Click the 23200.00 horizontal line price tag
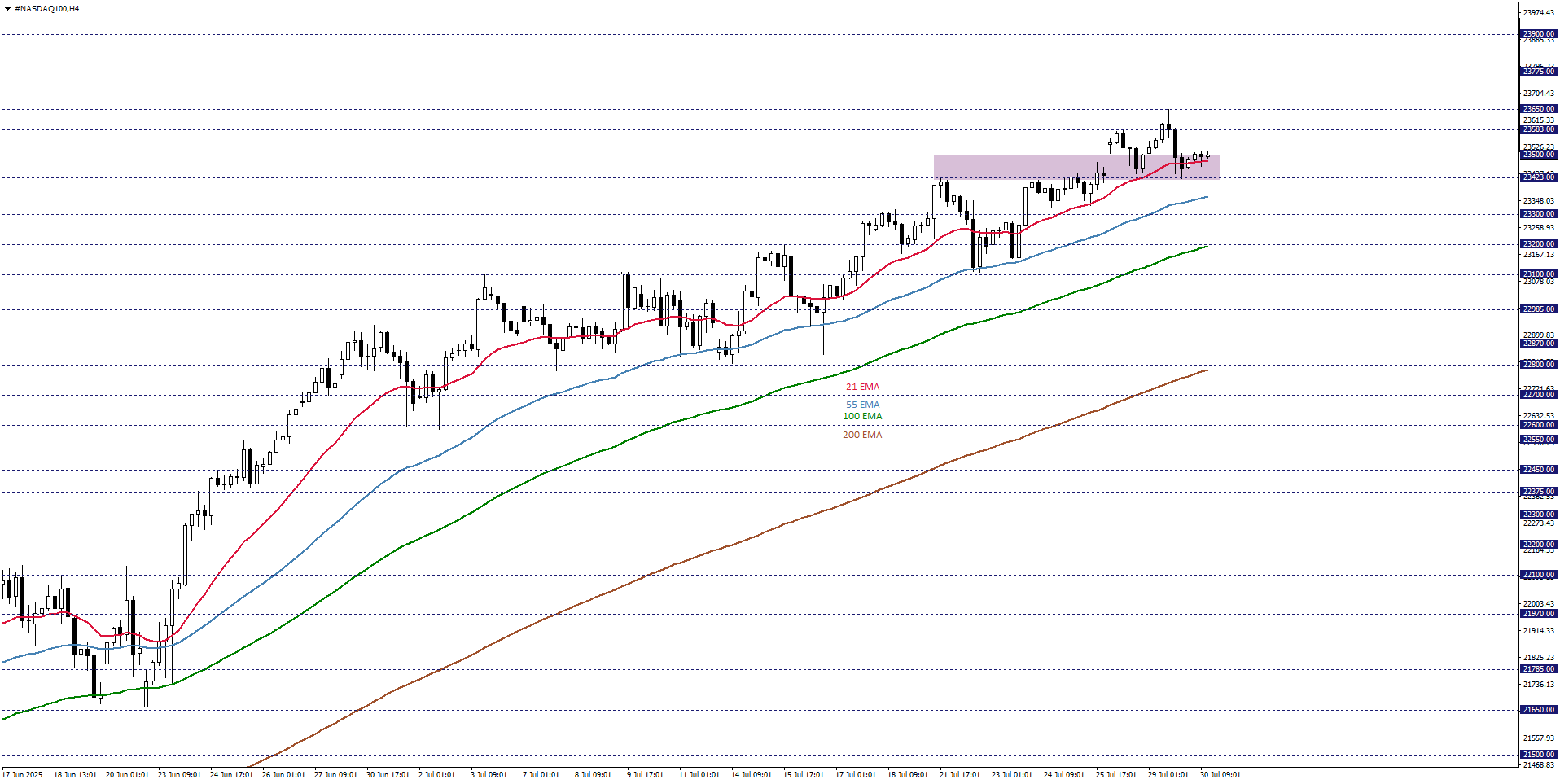This screenshot has width=1560, height=784. [x=1539, y=244]
